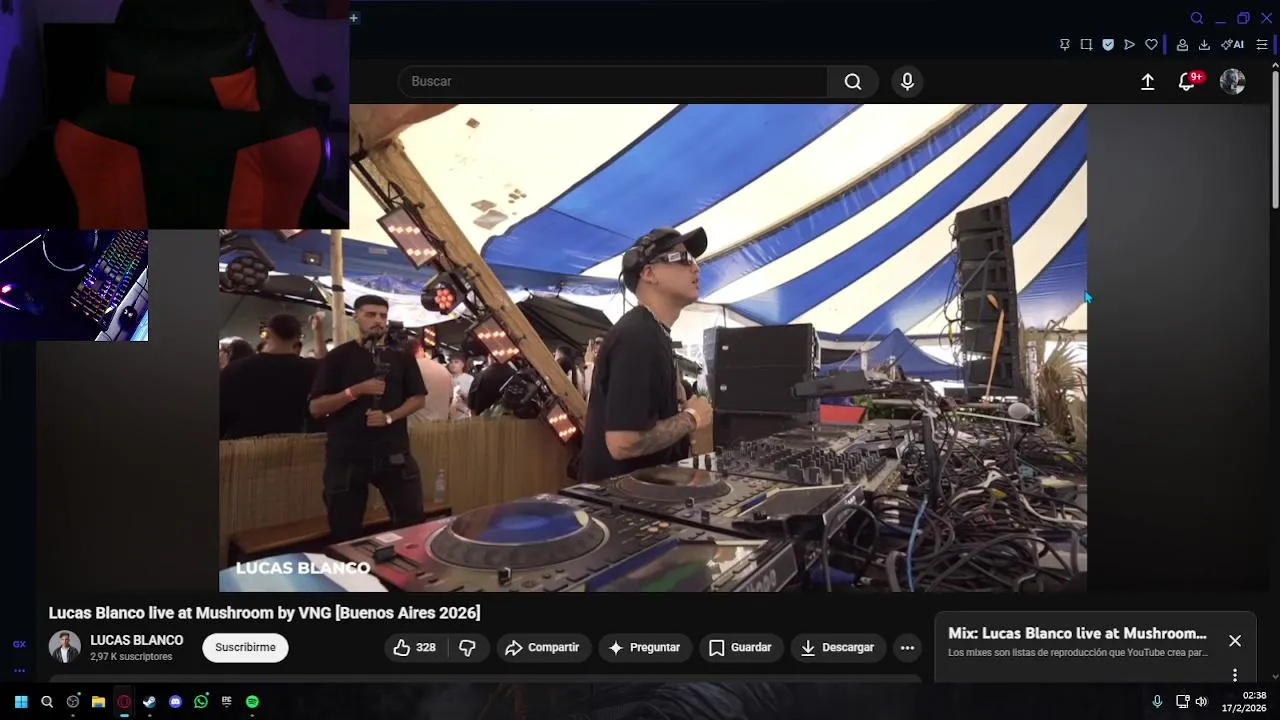Image resolution: width=1280 pixels, height=720 pixels.
Task: Open the Mix: Lucas Blanco live playlist title
Action: coord(1077,634)
